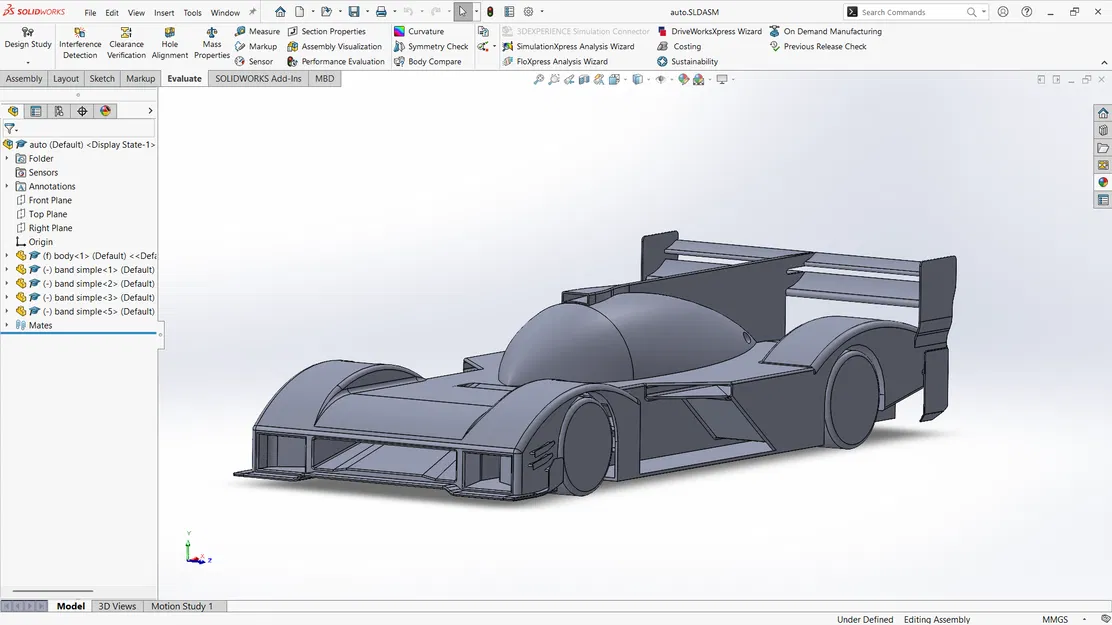Expand the Mates folder in the tree

[x=8, y=325]
